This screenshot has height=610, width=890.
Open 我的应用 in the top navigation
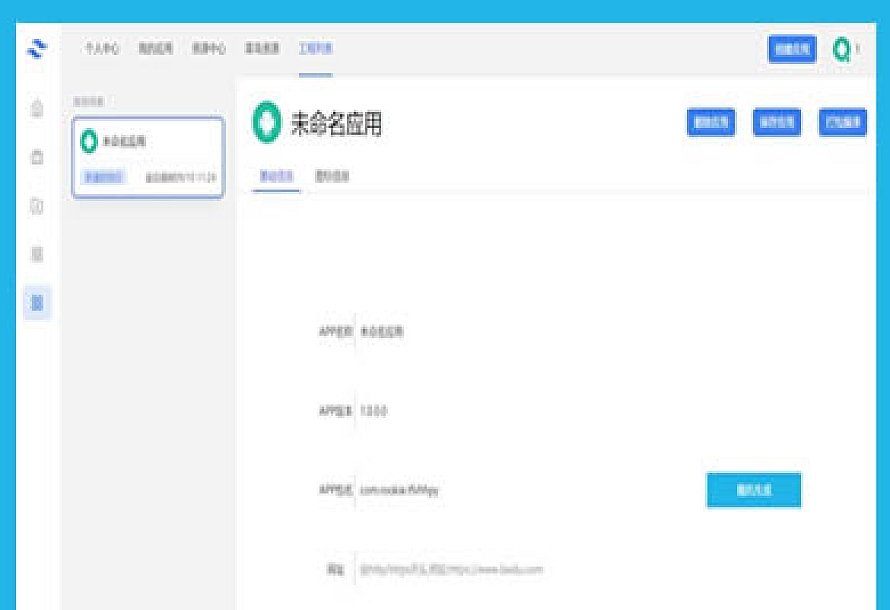[x=156, y=49]
